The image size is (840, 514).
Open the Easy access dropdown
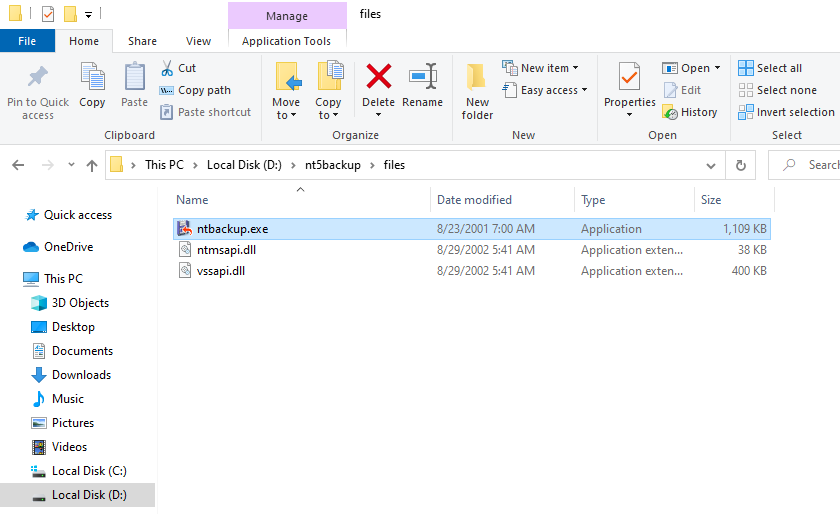(x=545, y=90)
